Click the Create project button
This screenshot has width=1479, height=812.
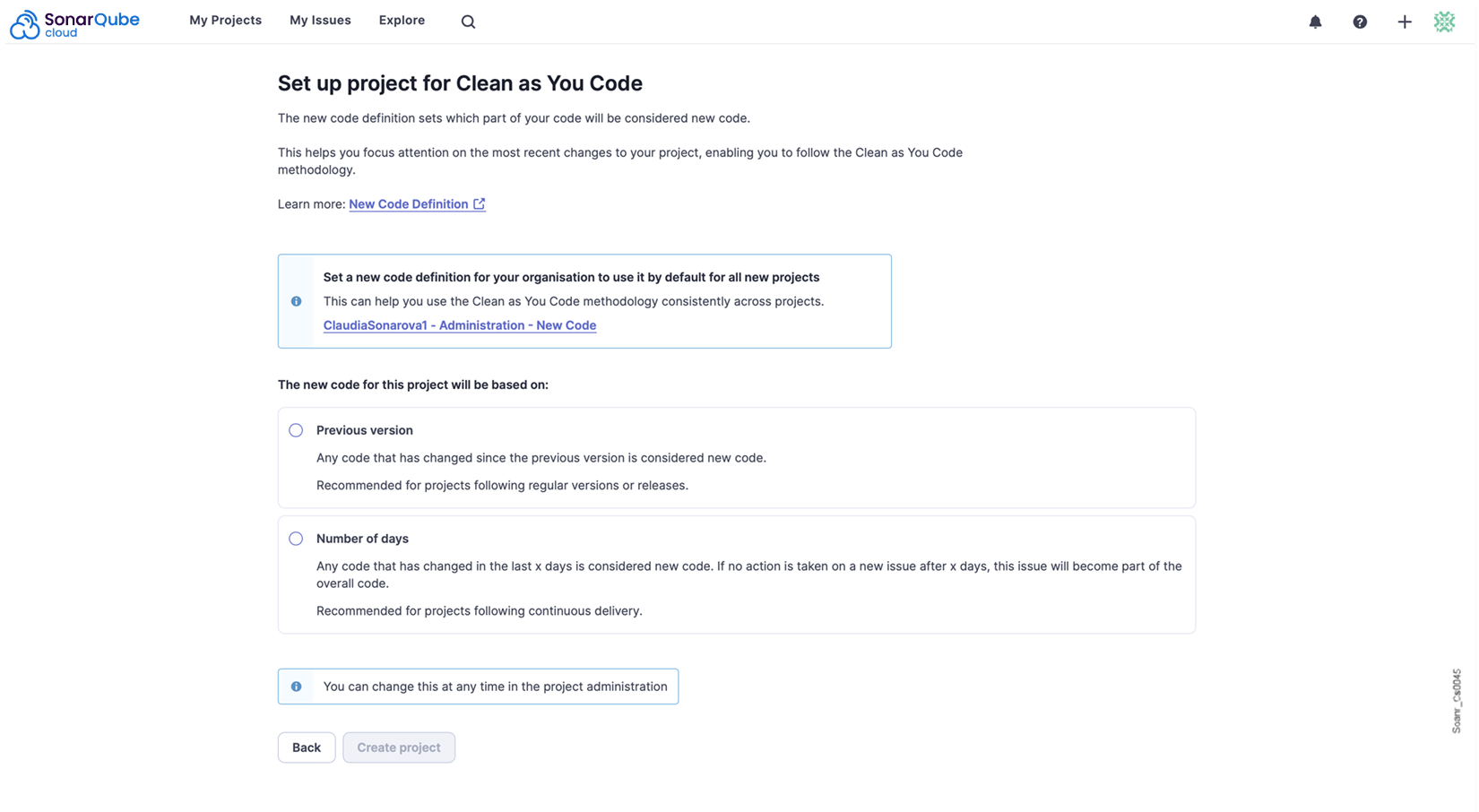pyautogui.click(x=399, y=747)
